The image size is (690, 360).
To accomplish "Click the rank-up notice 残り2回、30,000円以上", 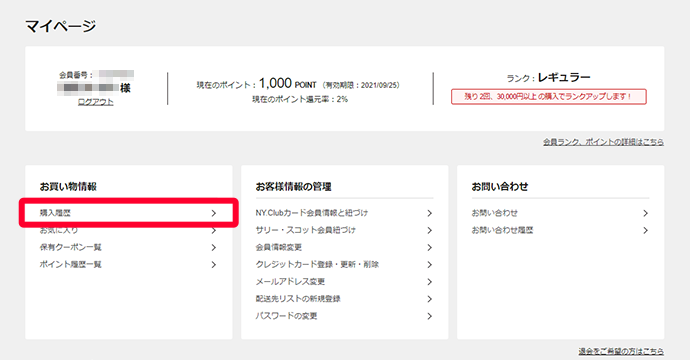I will [x=549, y=96].
